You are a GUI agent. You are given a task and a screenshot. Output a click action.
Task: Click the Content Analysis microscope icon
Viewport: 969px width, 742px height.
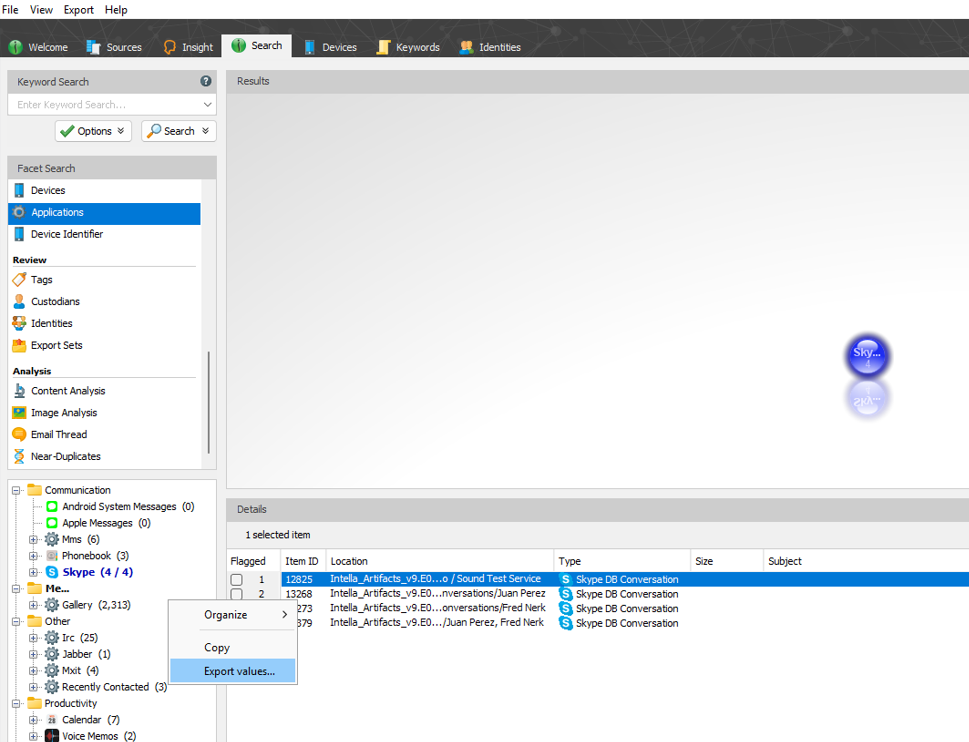[x=19, y=391]
